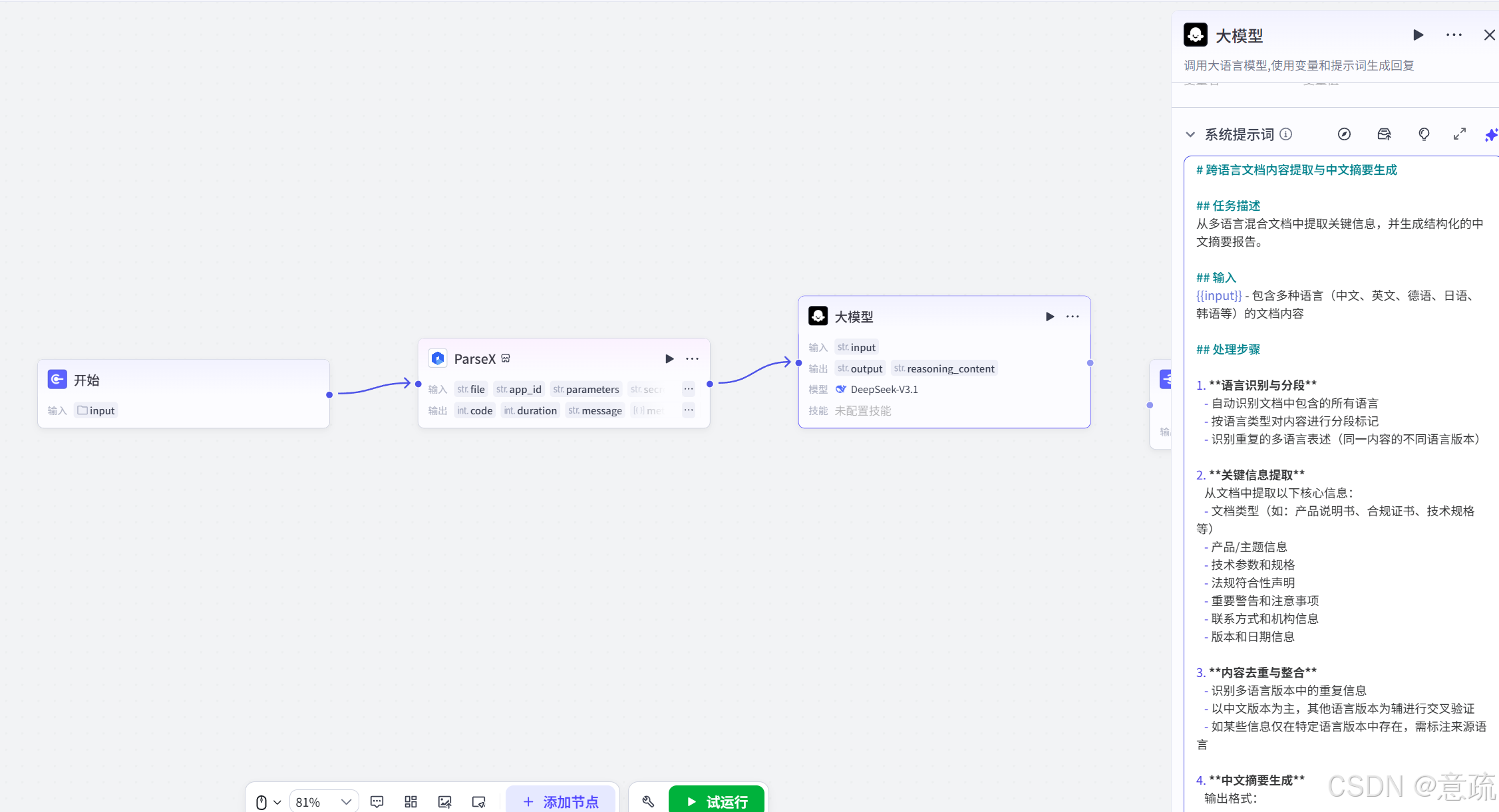Click the screen pointer icon in toolbar

pos(478,802)
